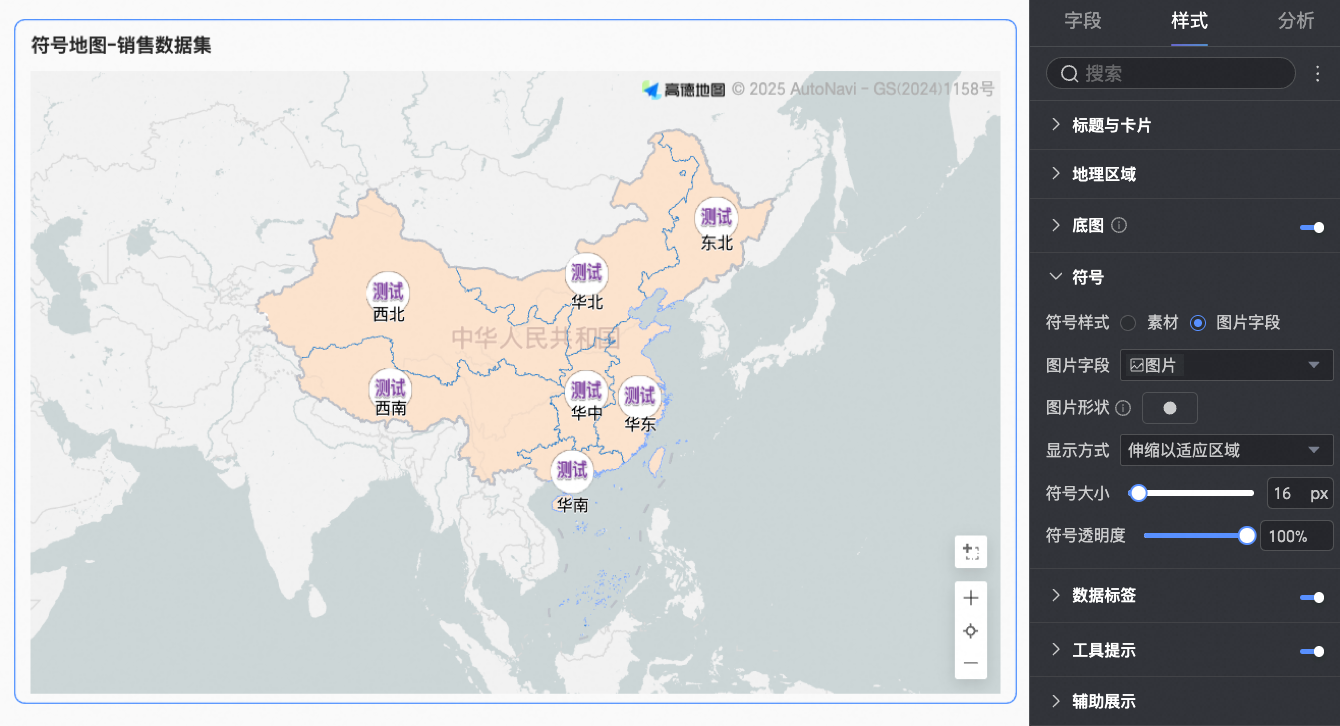Click the box-select zoom icon on map

coord(970,551)
